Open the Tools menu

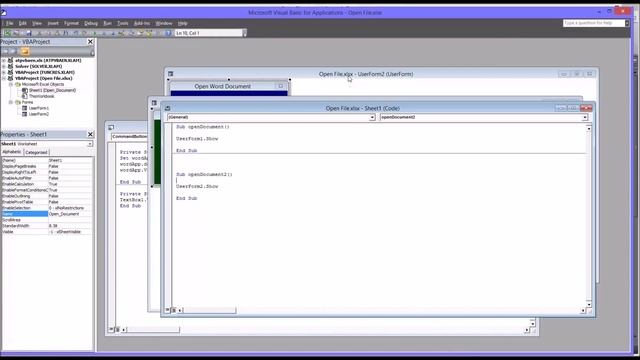[122, 23]
